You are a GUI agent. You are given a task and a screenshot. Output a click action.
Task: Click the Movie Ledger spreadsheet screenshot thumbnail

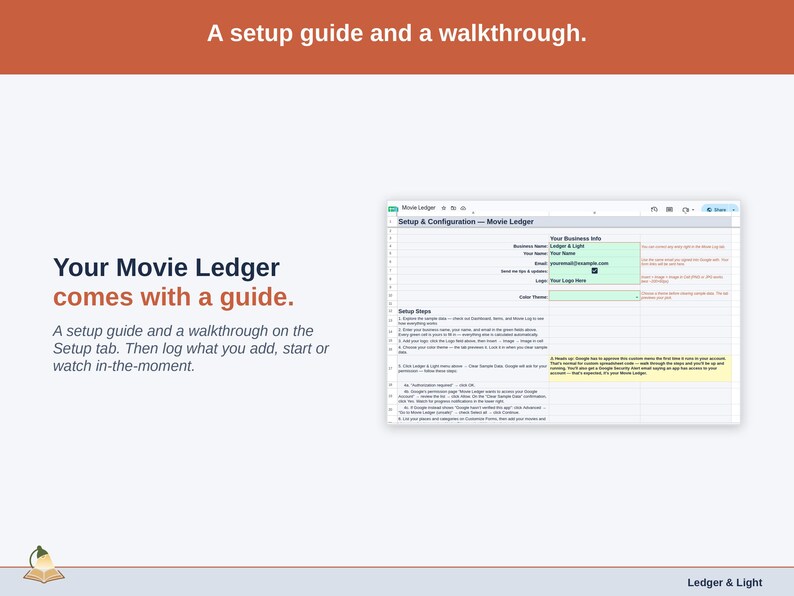pos(563,312)
